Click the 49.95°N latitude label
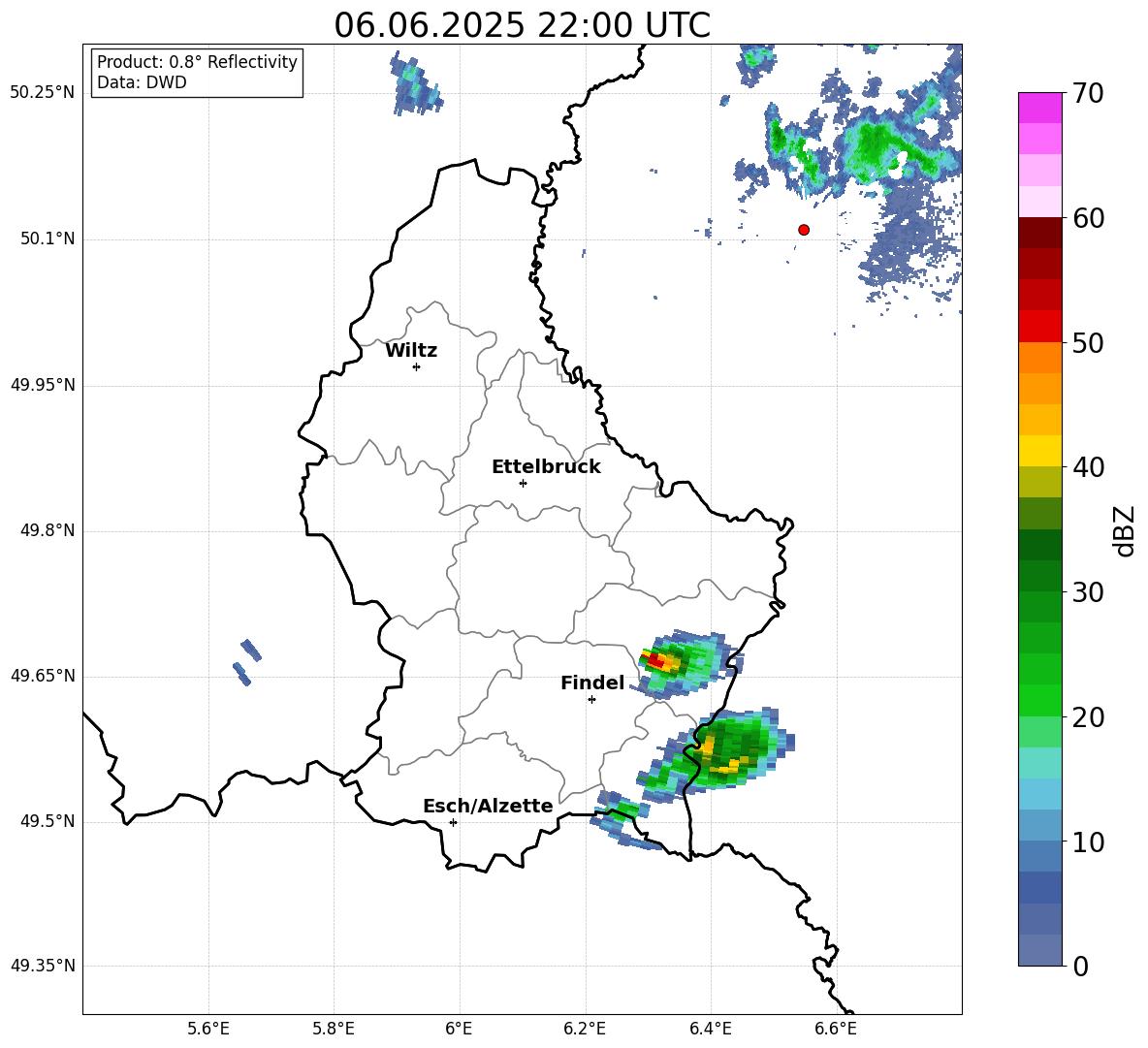 click(42, 385)
